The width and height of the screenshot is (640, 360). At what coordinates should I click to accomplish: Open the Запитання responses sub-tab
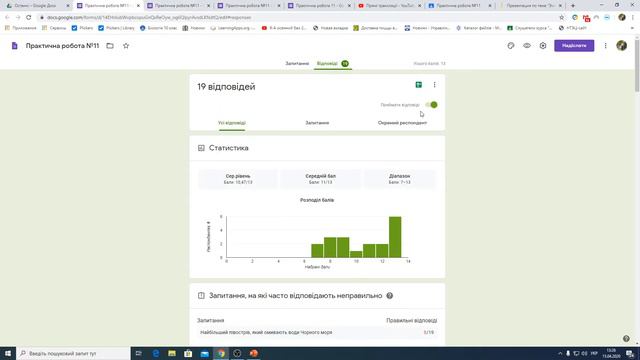coord(317,123)
